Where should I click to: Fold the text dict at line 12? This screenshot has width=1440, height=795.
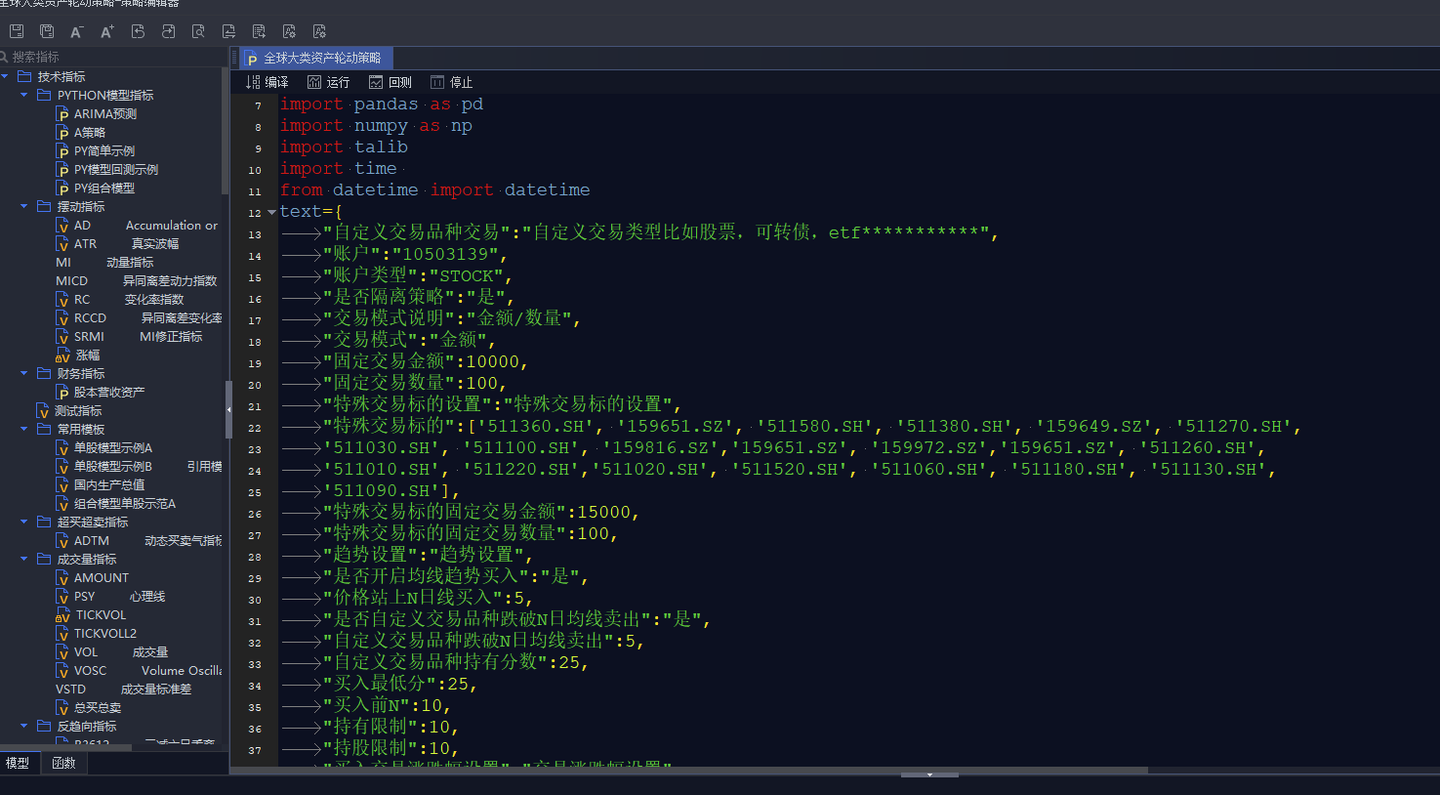272,212
